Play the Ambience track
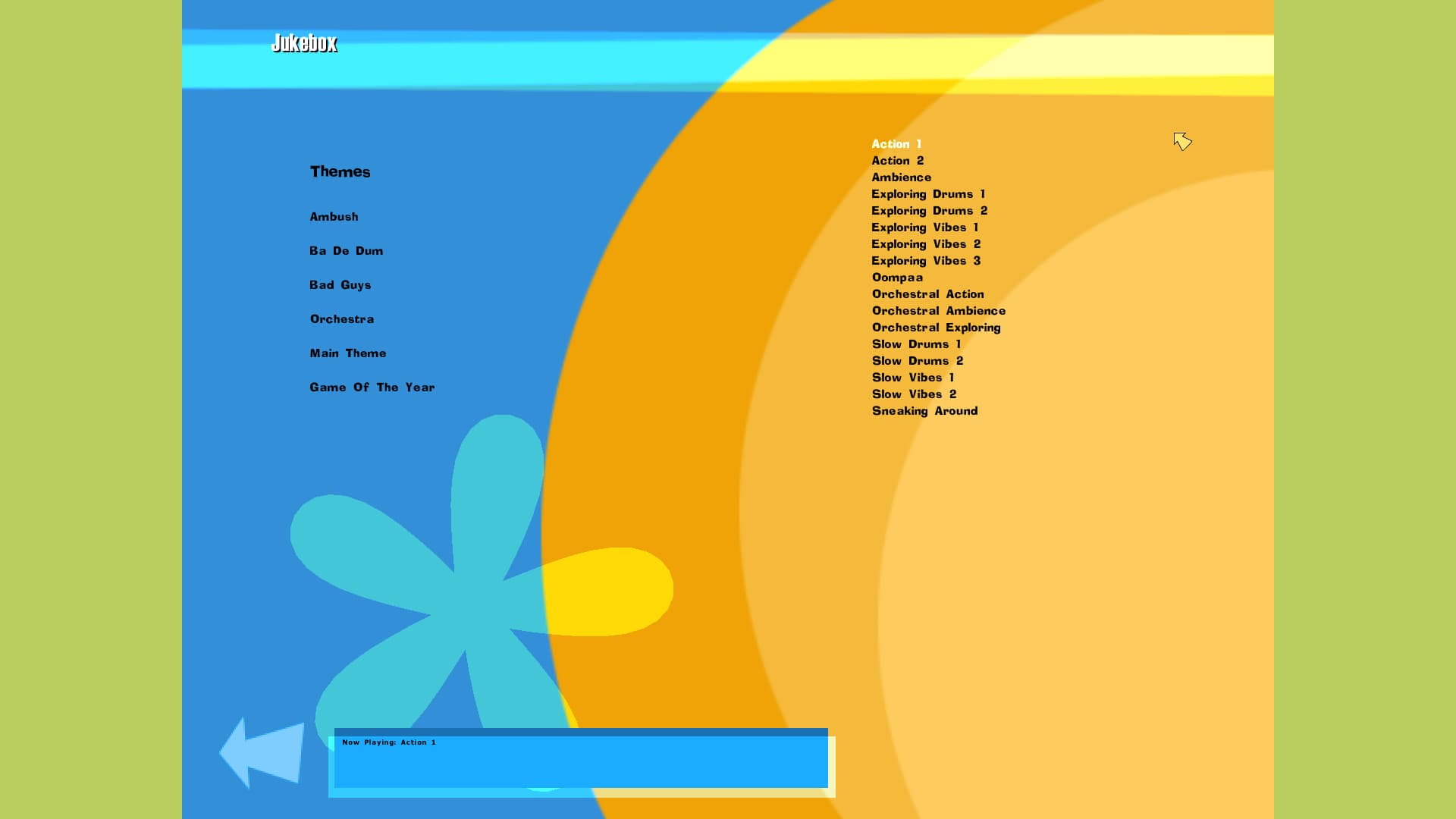1456x819 pixels. [901, 177]
